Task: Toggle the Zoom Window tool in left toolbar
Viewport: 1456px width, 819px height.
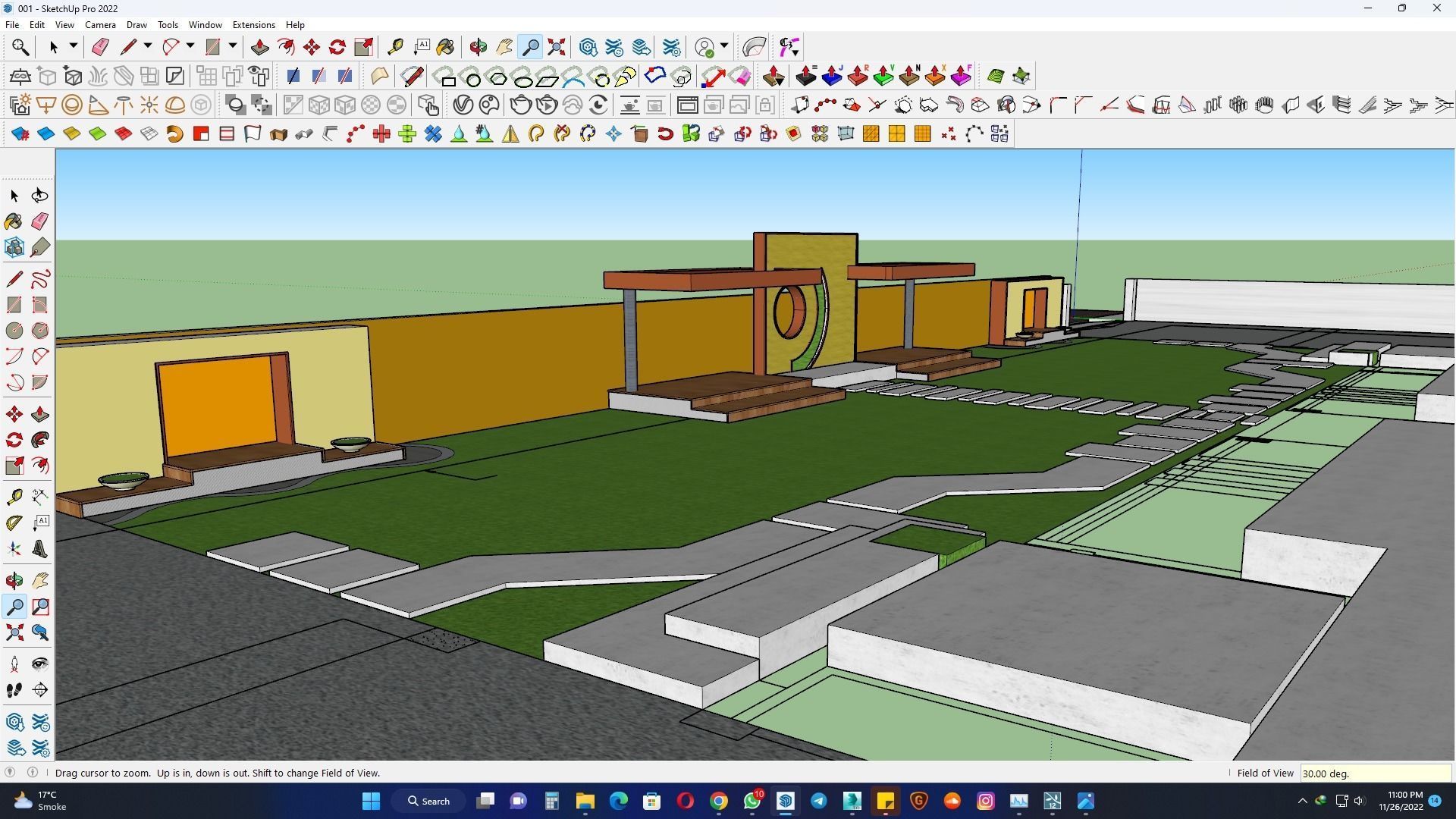Action: click(x=40, y=607)
